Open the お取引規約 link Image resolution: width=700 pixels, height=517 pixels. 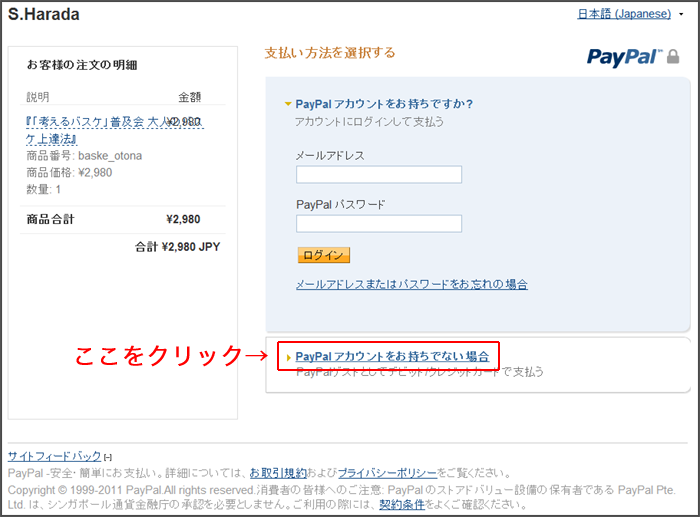tap(278, 473)
